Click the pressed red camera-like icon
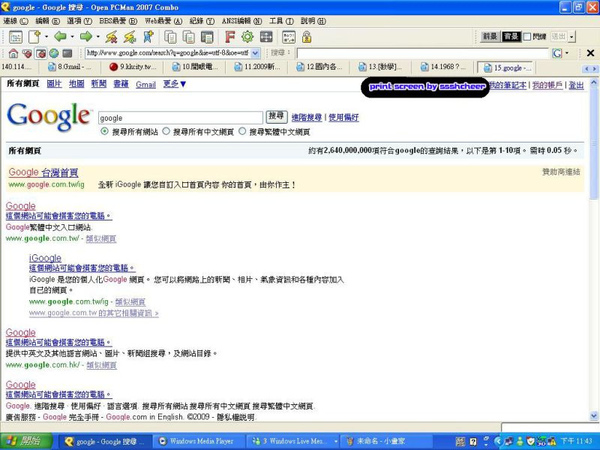 (41, 53)
